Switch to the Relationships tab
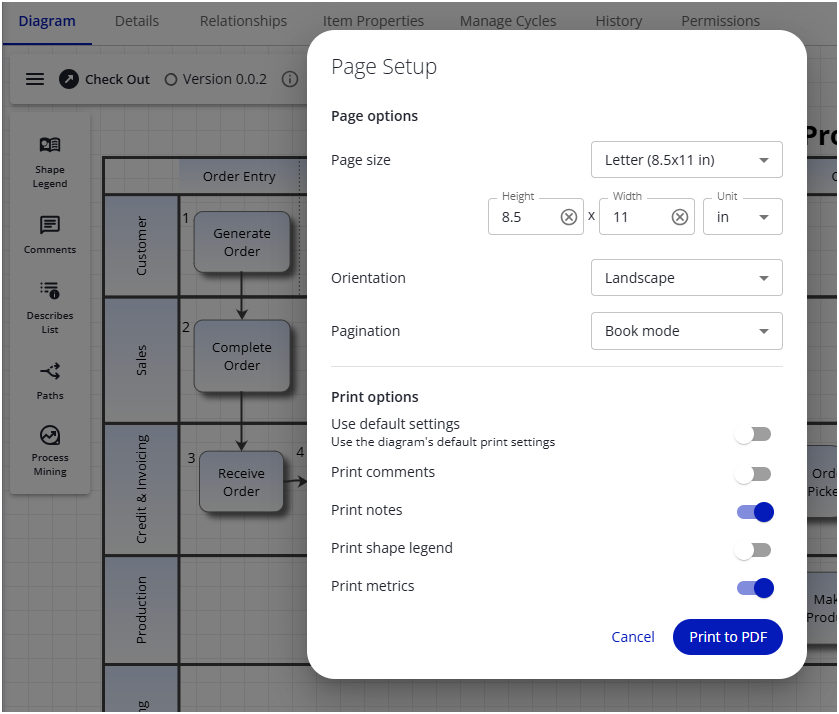839x714 pixels. click(x=243, y=21)
